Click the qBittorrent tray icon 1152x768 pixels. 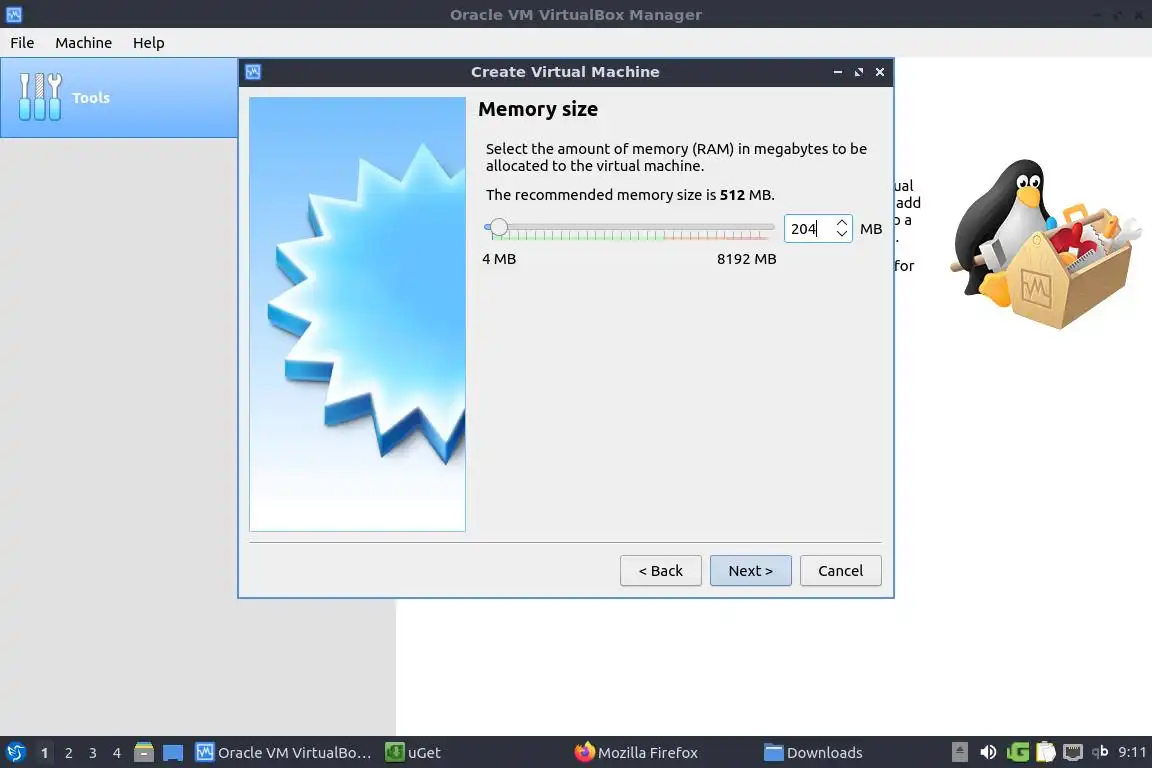(1100, 752)
